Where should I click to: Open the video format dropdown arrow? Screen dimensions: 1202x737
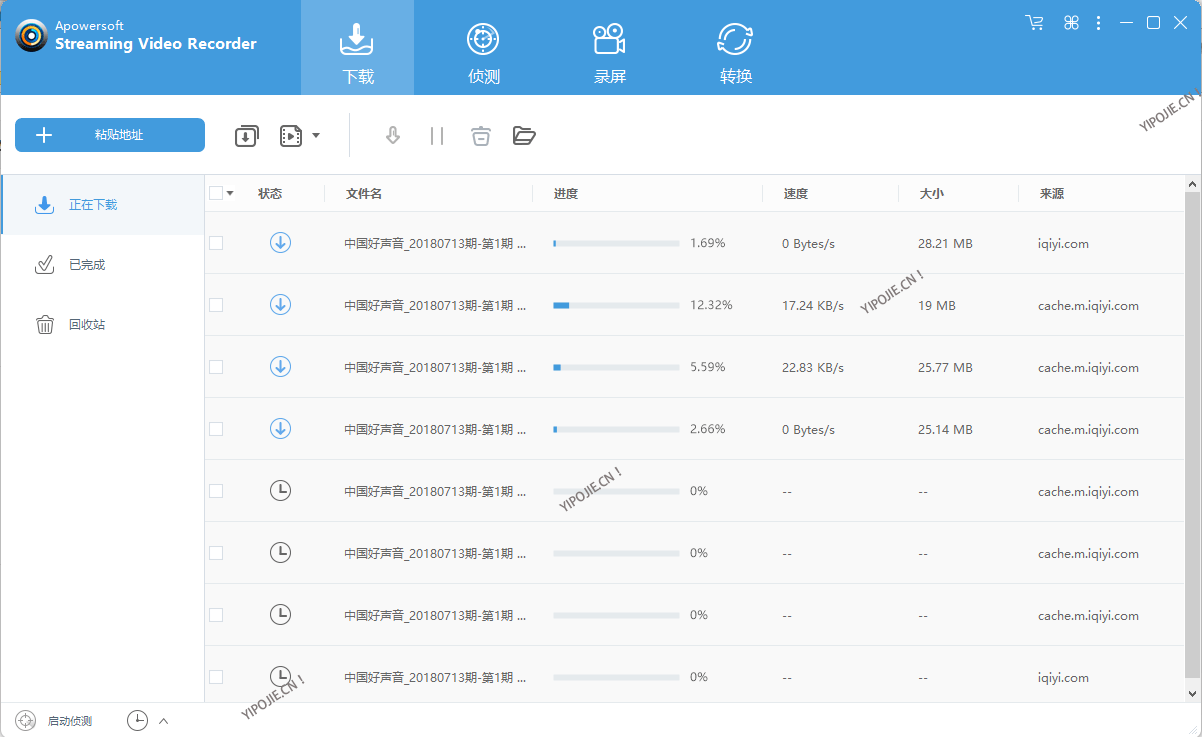316,135
